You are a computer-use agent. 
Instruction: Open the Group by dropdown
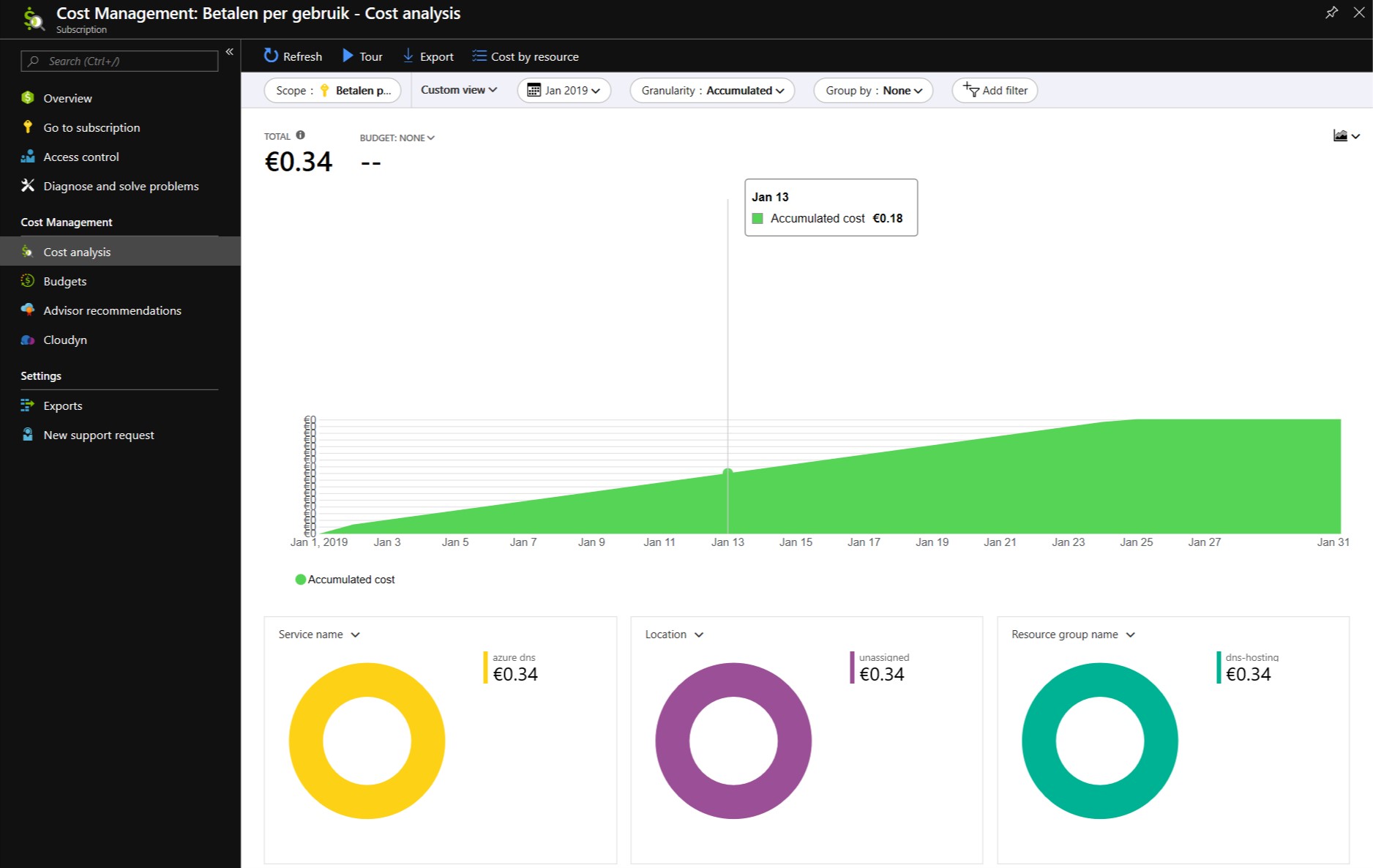(x=873, y=90)
